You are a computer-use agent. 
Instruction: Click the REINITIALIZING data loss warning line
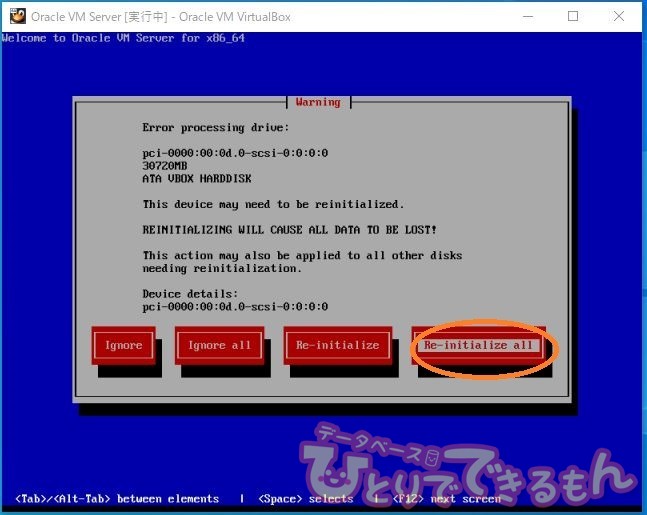point(289,230)
